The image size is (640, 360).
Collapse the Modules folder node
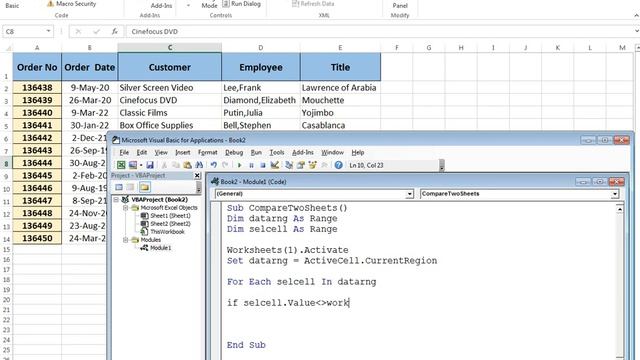(126, 240)
